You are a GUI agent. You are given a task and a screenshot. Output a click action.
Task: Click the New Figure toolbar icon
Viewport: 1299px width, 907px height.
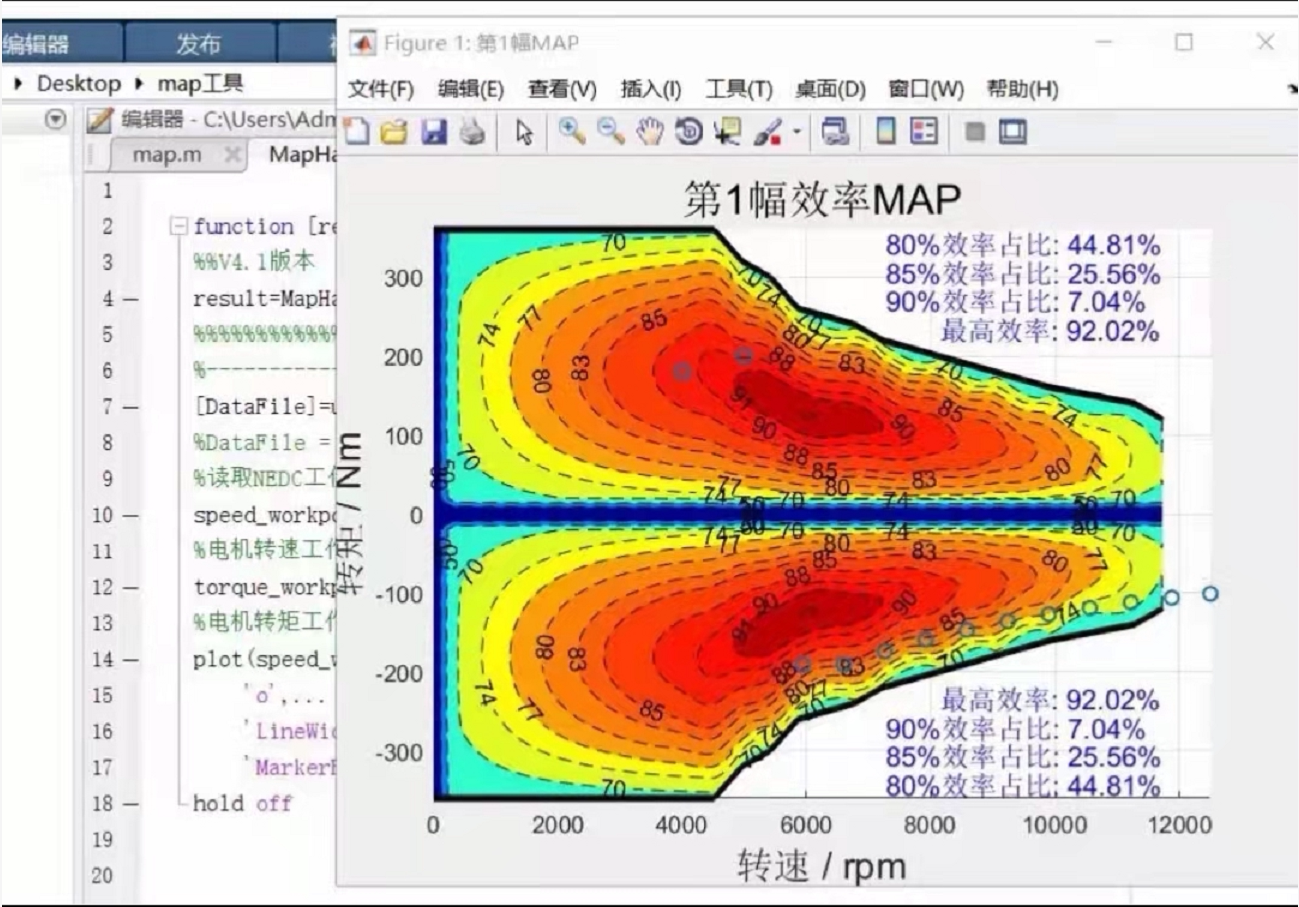click(358, 132)
